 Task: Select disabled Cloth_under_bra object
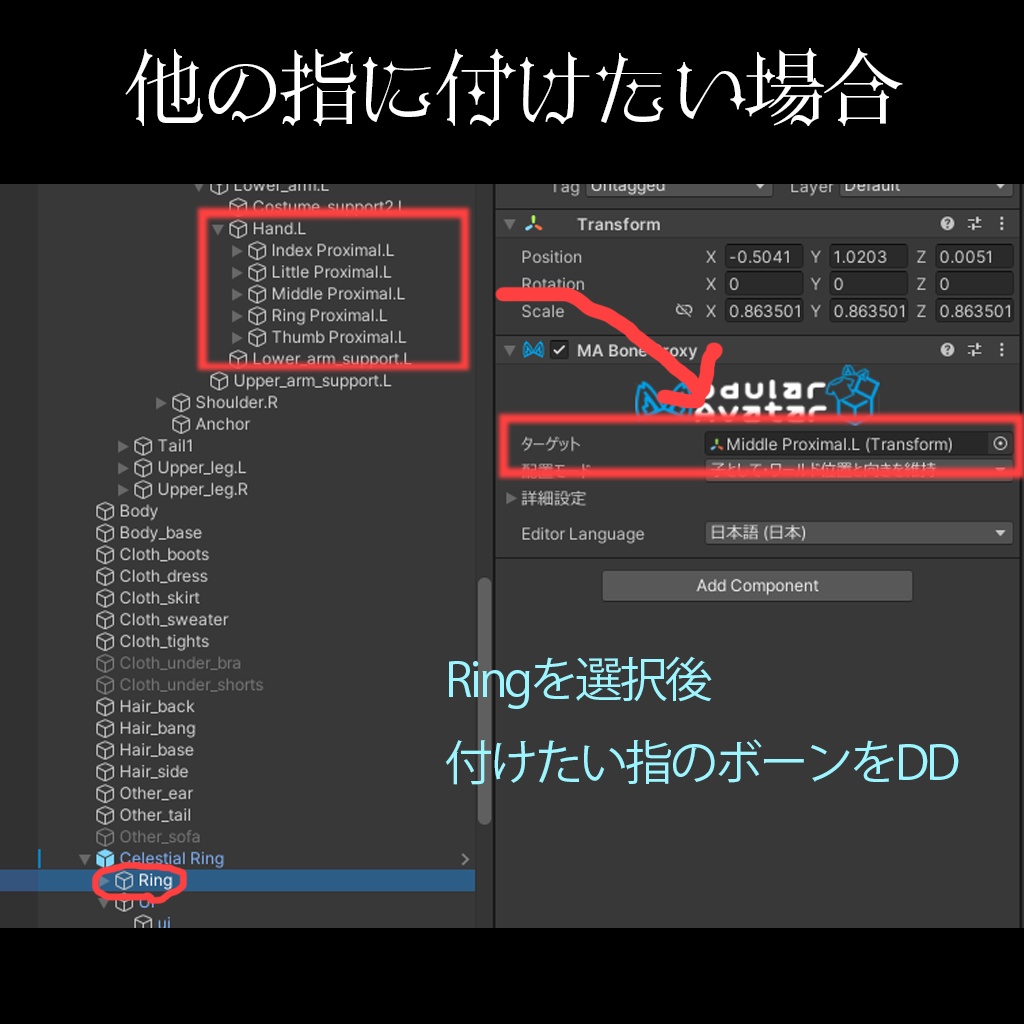180,664
